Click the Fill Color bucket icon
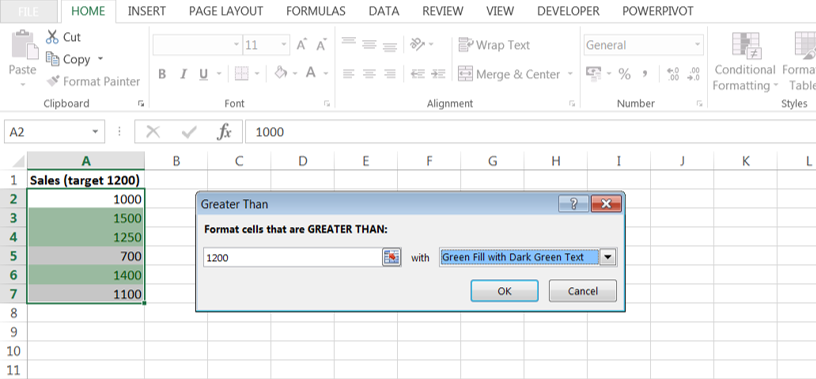 coord(281,72)
